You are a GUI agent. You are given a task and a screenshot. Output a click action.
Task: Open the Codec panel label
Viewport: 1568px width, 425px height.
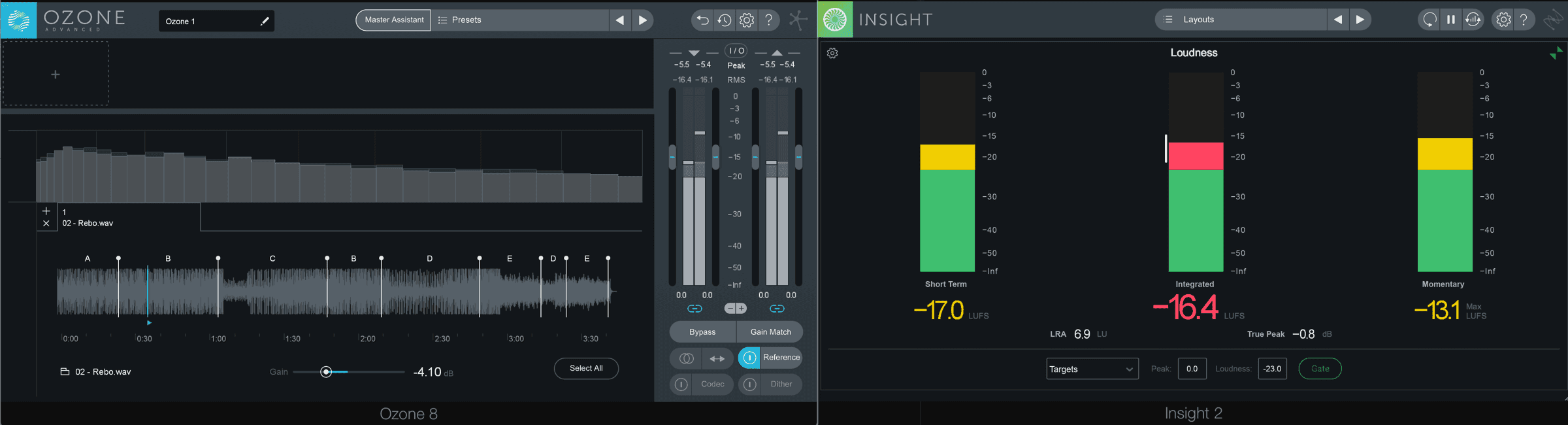pos(713,384)
